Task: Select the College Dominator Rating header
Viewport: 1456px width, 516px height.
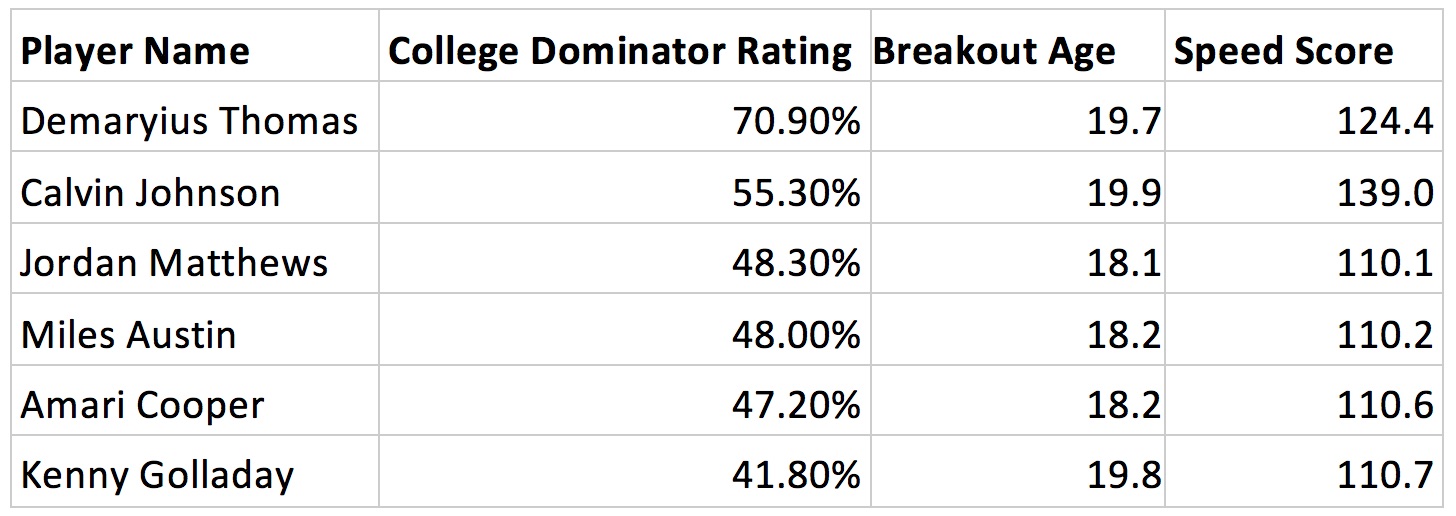Action: [x=620, y=51]
